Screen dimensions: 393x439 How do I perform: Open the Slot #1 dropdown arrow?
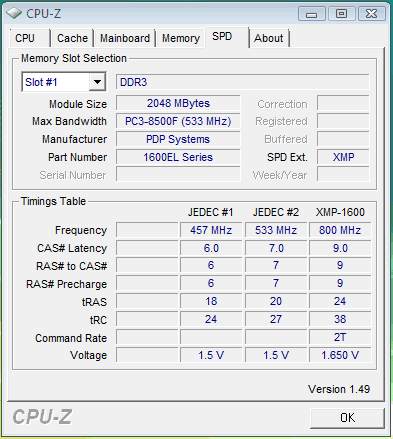97,82
